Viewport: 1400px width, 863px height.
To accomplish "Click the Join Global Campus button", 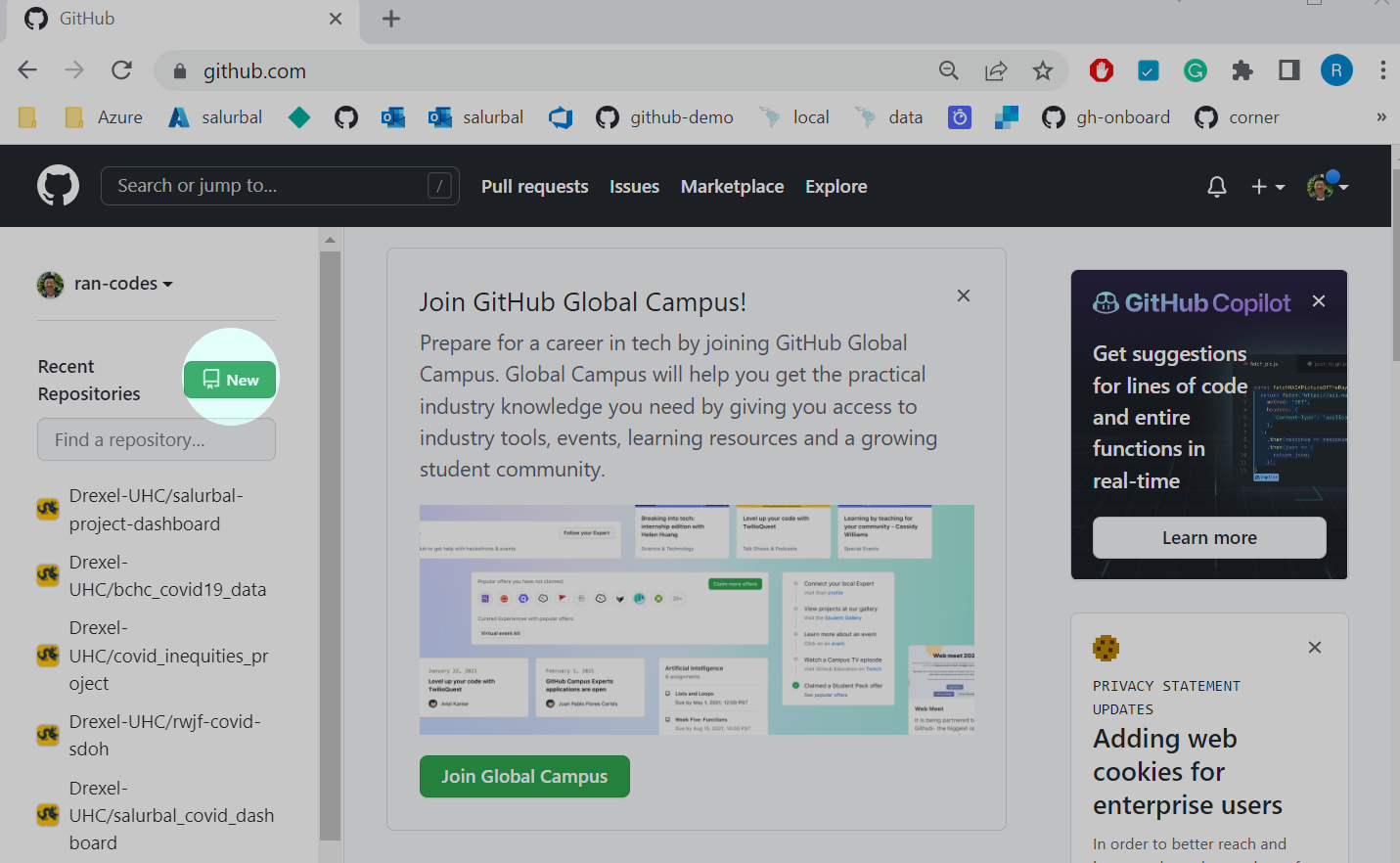I will [524, 776].
